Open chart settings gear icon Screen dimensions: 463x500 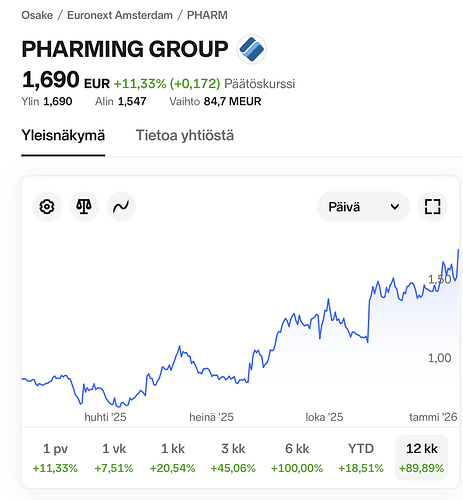coord(47,207)
